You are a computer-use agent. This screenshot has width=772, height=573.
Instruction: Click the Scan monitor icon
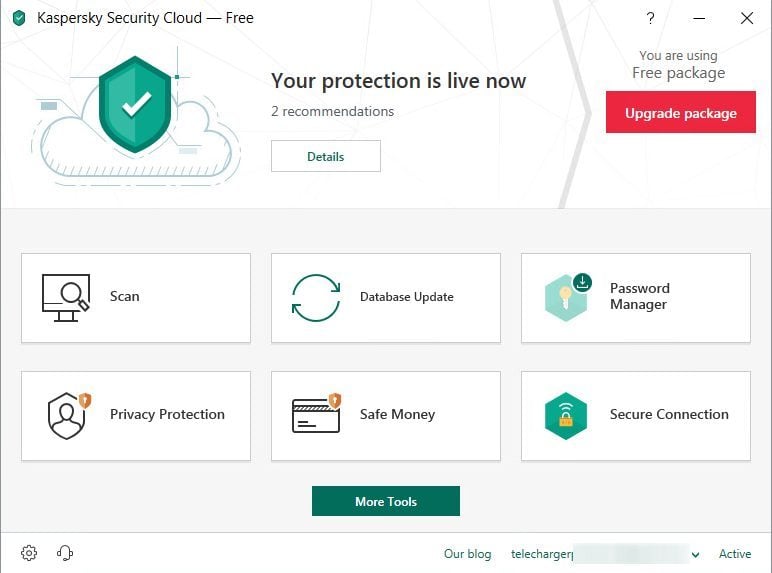click(x=66, y=297)
